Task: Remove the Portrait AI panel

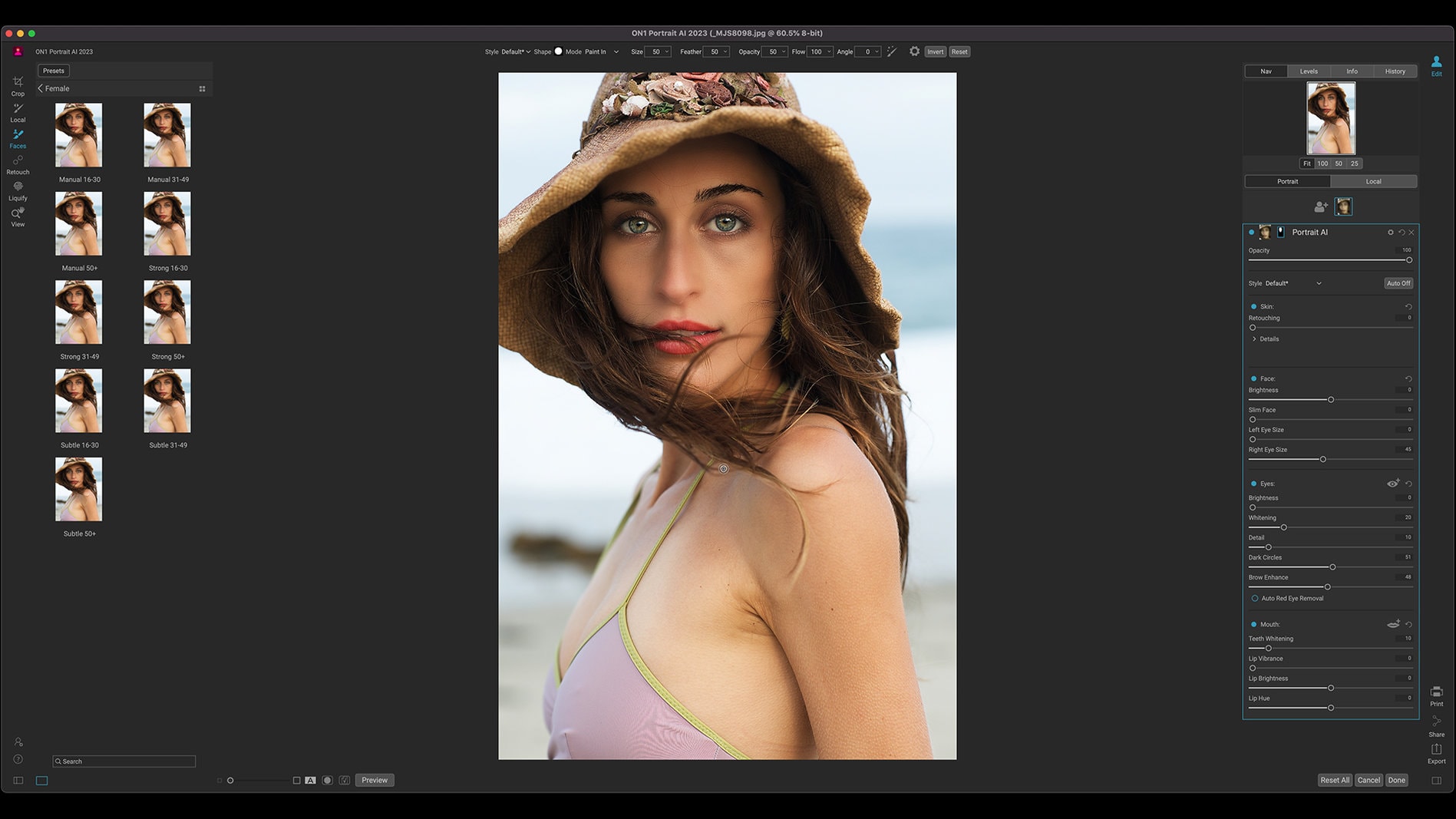Action: 1411,232
